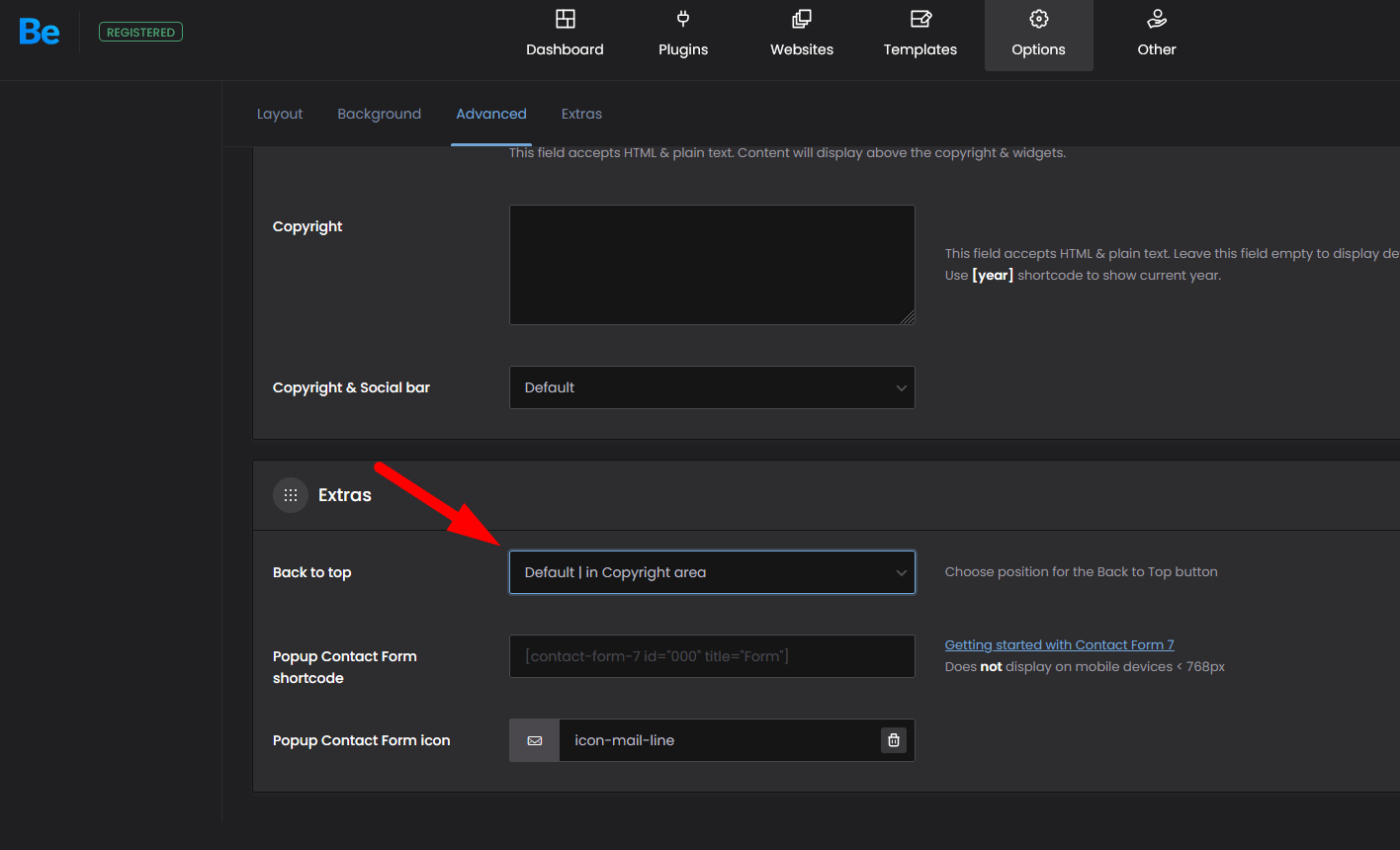The height and width of the screenshot is (850, 1400).
Task: Click the Plugins plug icon
Action: 683,19
